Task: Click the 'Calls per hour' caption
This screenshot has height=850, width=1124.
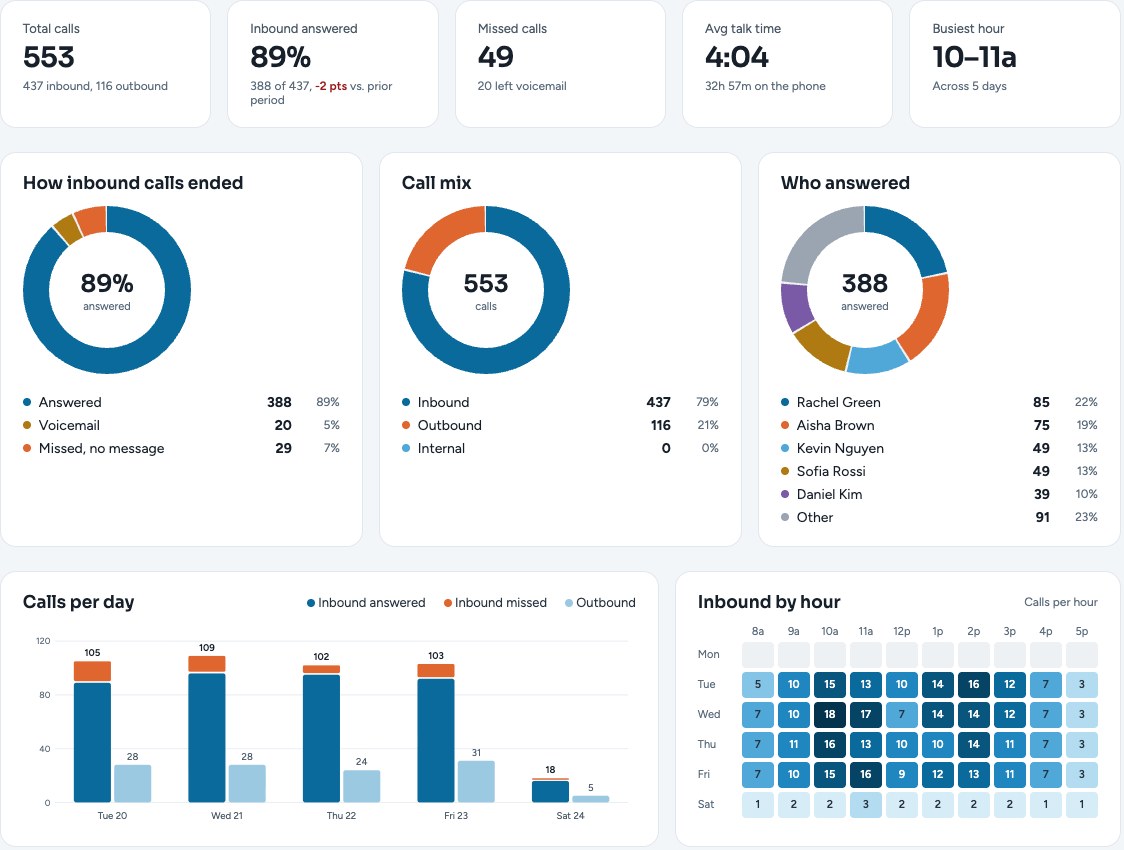Action: (1061, 602)
